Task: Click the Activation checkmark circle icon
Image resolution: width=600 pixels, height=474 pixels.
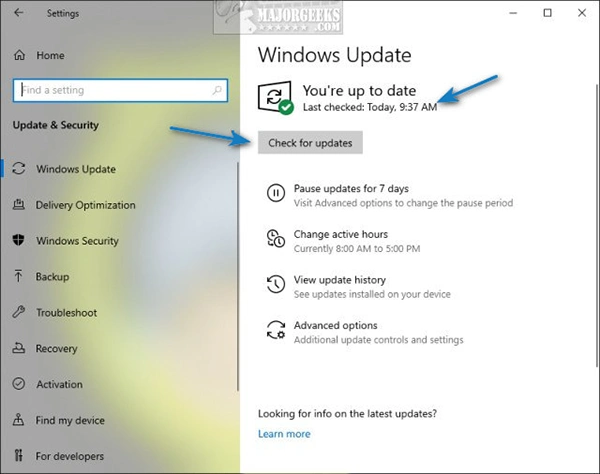Action: click(x=19, y=384)
